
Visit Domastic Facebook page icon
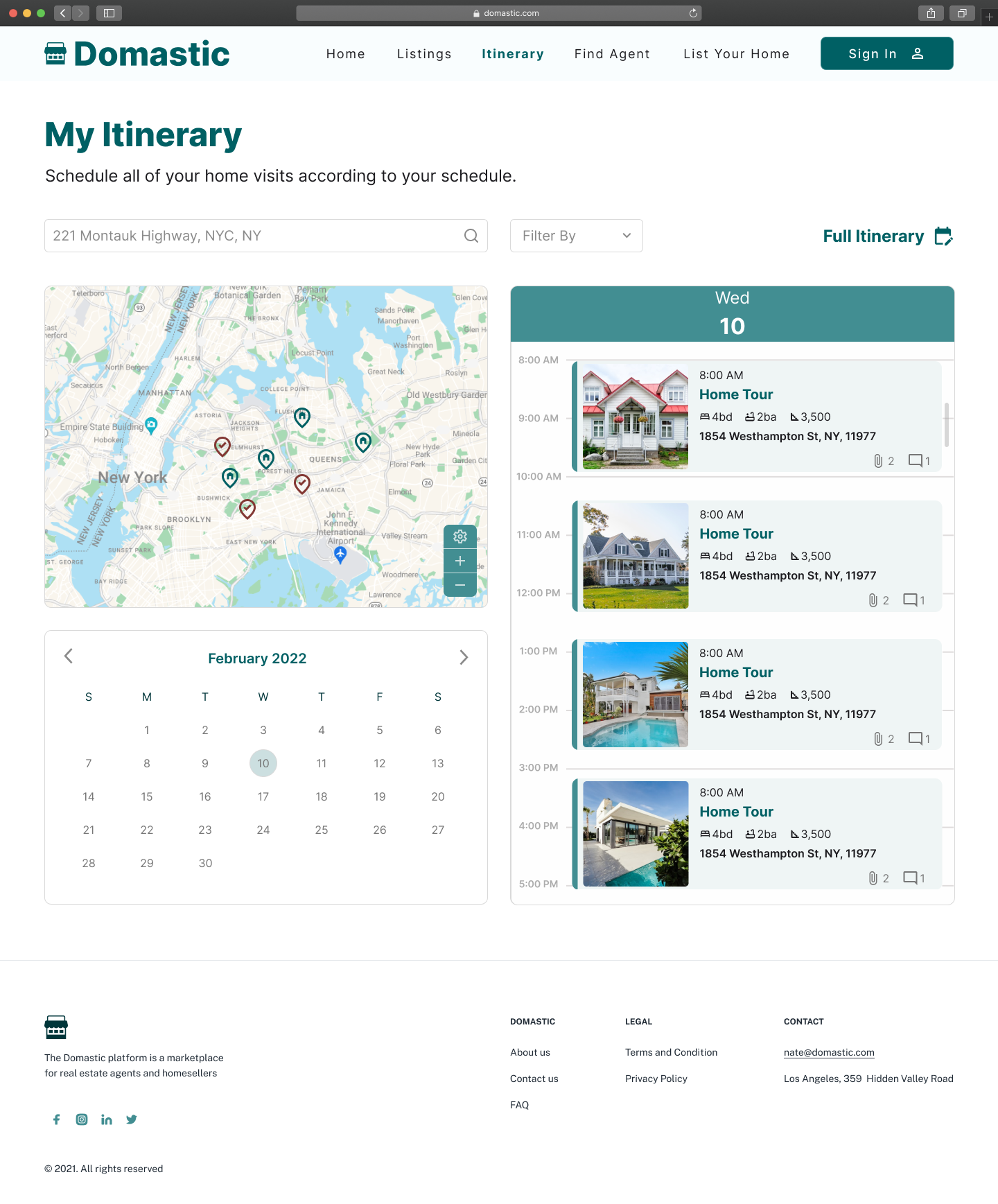(x=57, y=1119)
